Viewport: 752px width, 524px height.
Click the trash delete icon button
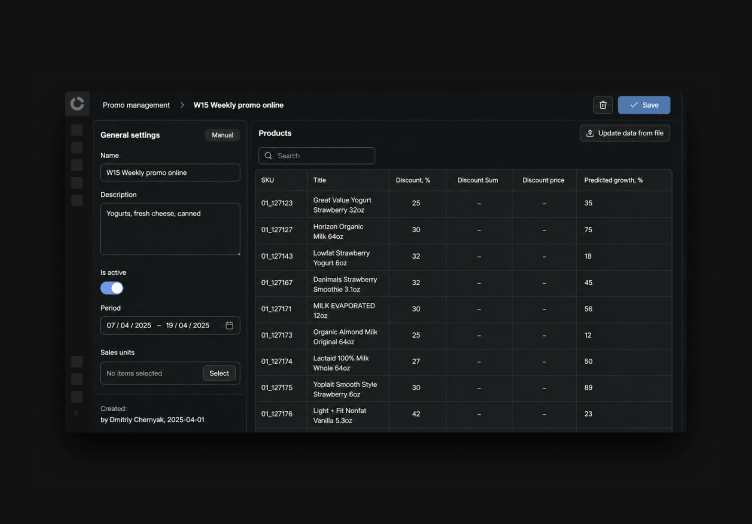pos(603,105)
